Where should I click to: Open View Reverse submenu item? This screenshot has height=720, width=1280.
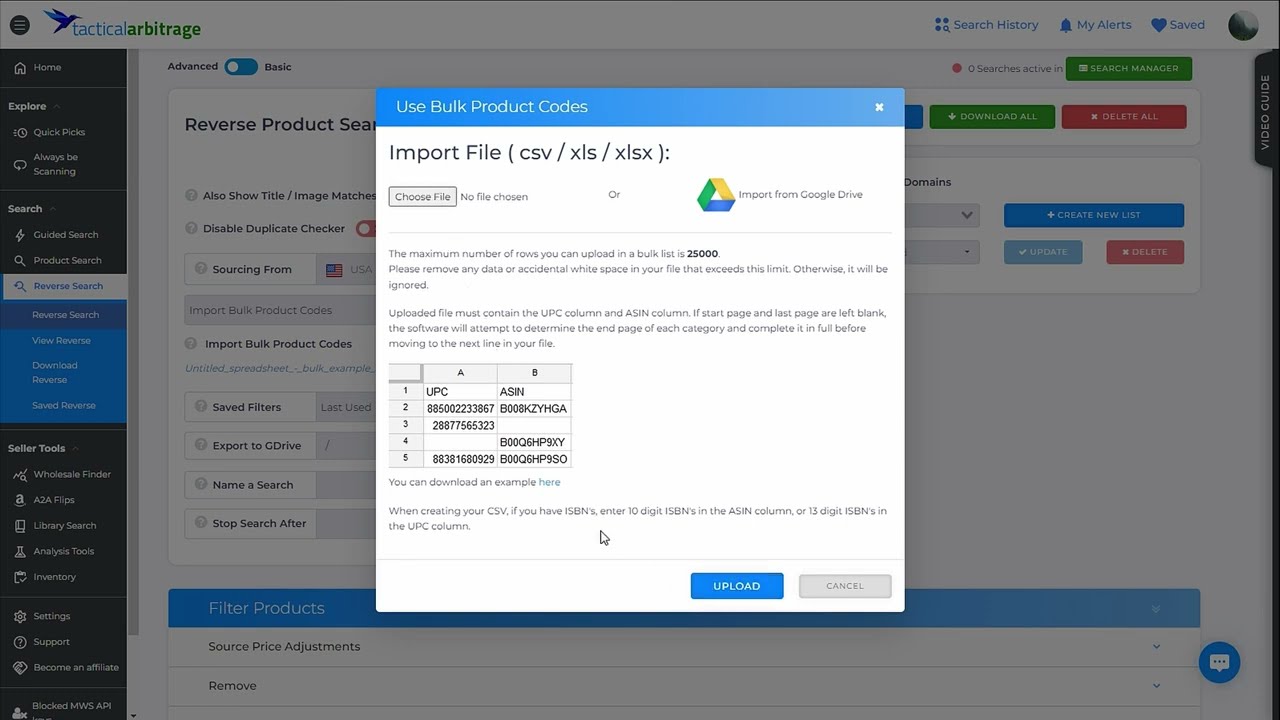coord(61,340)
